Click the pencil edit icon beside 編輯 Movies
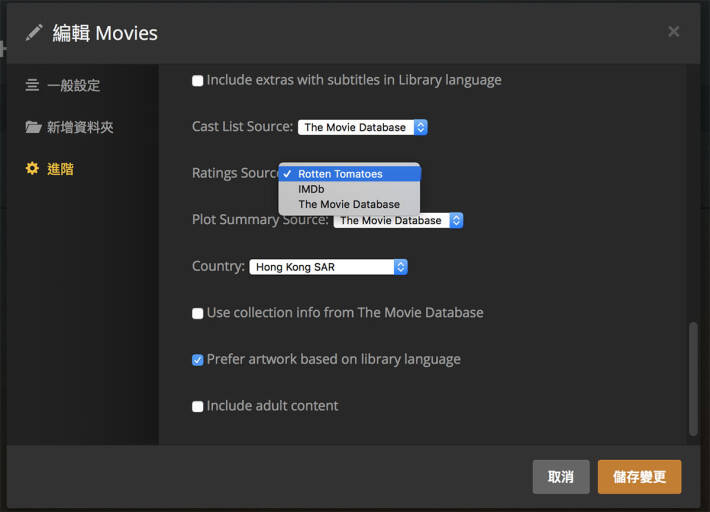This screenshot has width=710, height=512. pos(34,33)
